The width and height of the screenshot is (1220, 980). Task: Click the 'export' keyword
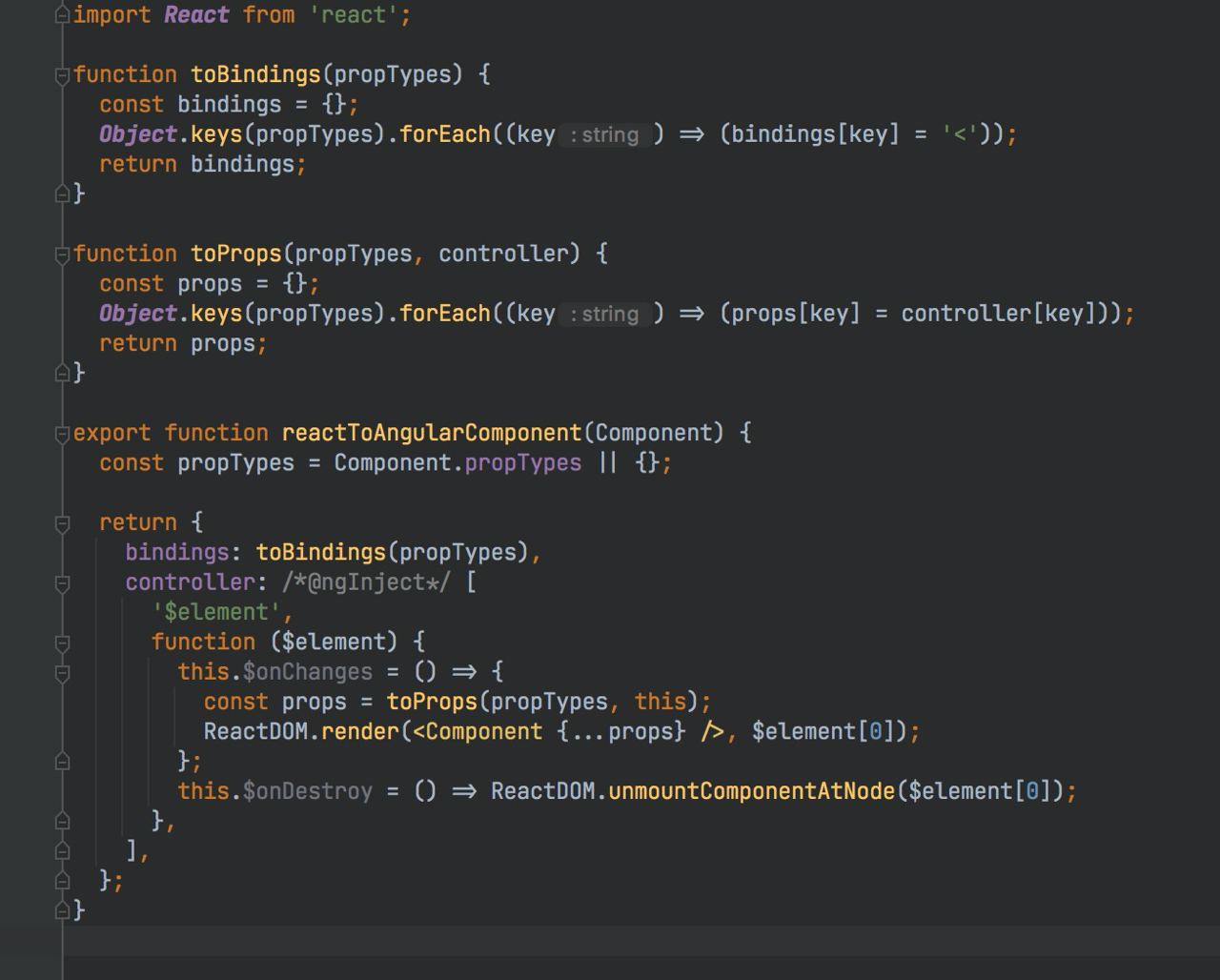pos(112,433)
